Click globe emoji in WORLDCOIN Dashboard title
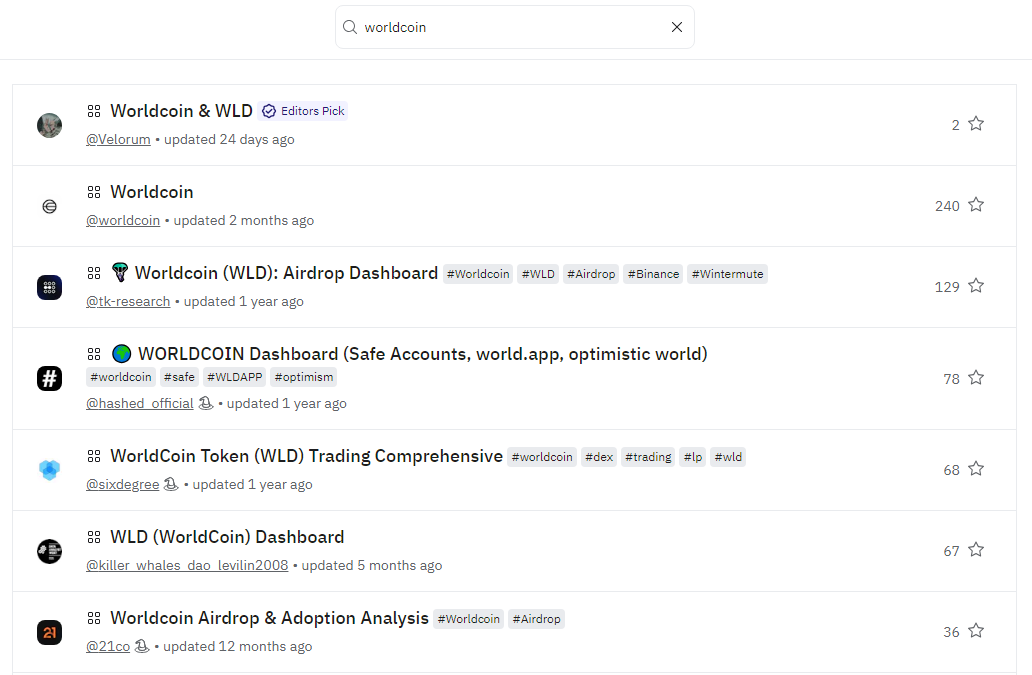The image size is (1032, 675). (121, 353)
